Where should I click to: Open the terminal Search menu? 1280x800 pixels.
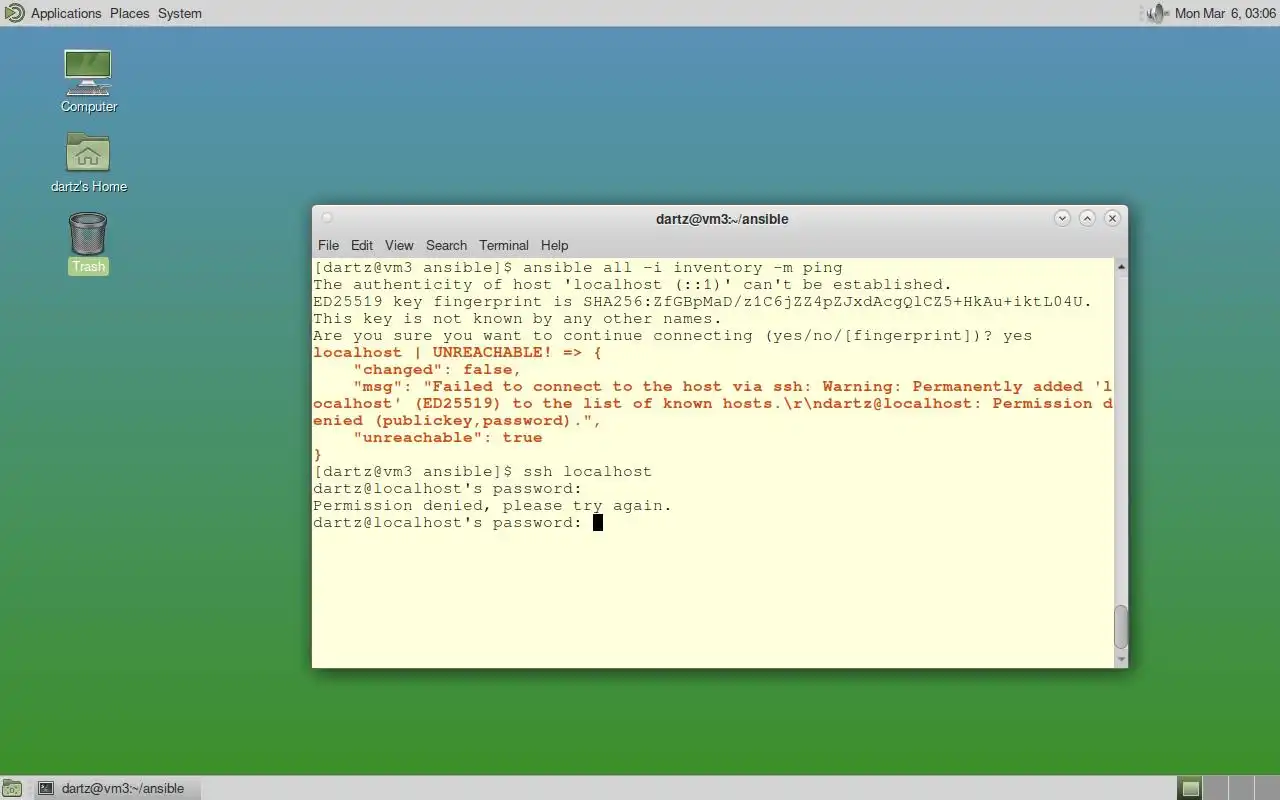coord(446,245)
